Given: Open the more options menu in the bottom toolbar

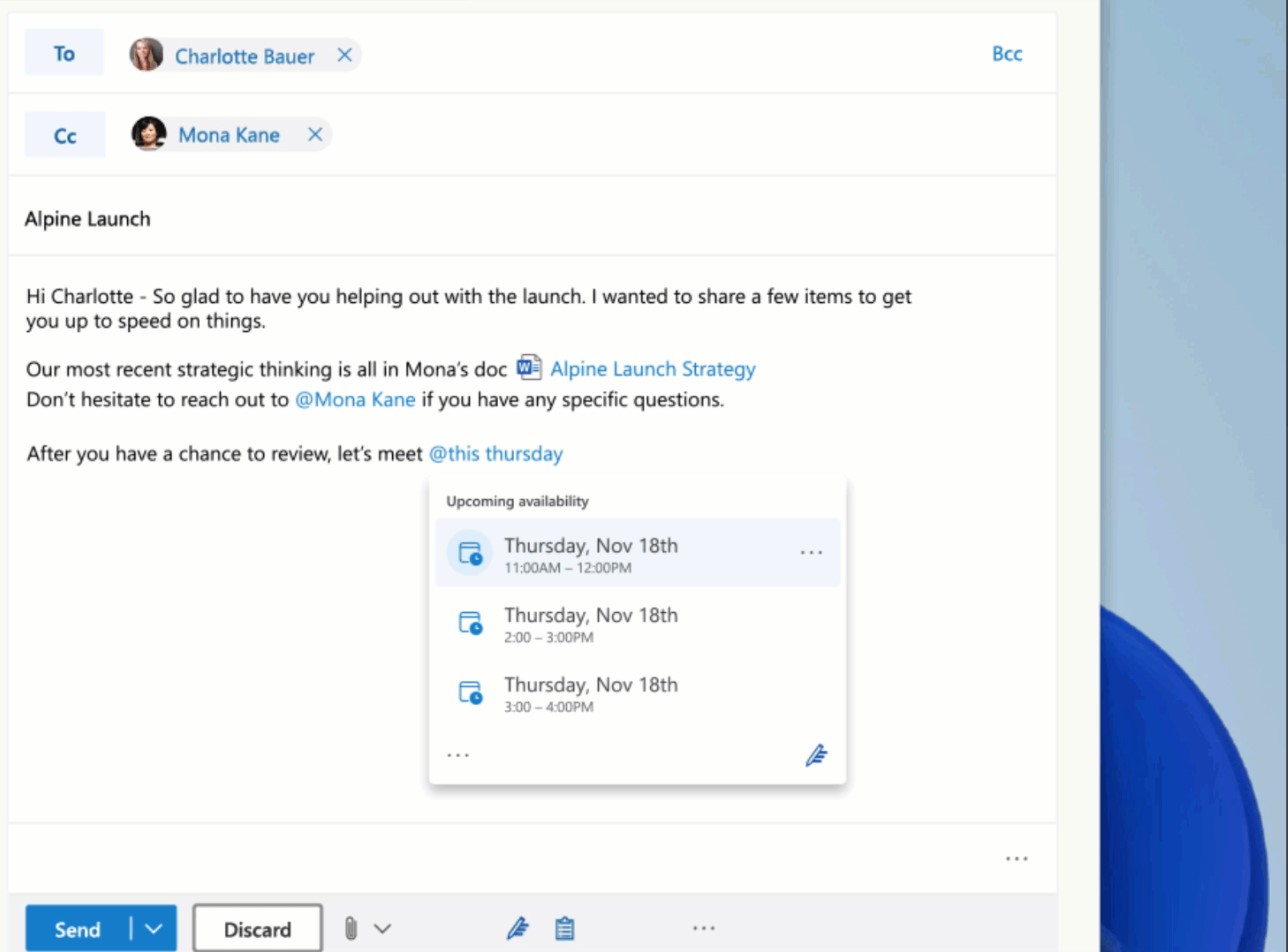Looking at the screenshot, I should point(703,928).
